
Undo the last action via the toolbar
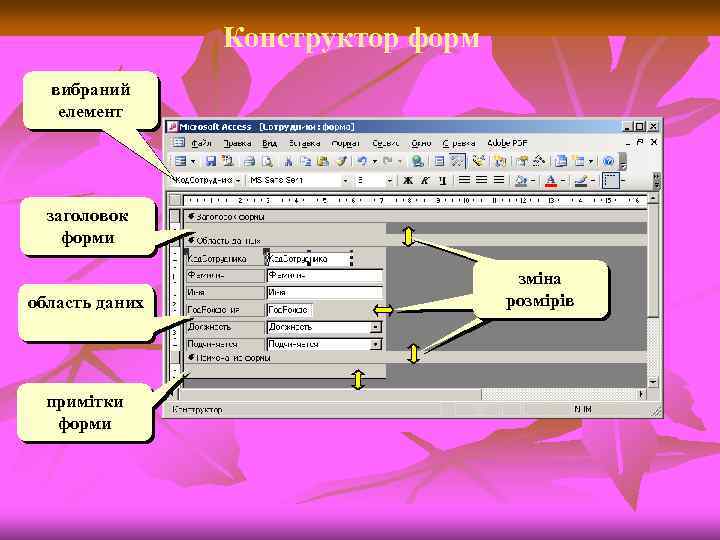click(x=362, y=161)
